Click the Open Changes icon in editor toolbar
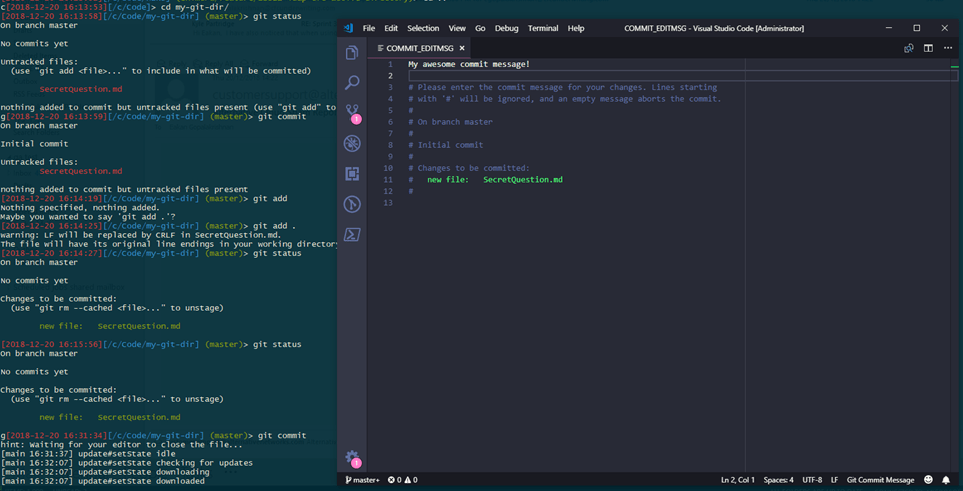The width and height of the screenshot is (963, 491). 909,48
